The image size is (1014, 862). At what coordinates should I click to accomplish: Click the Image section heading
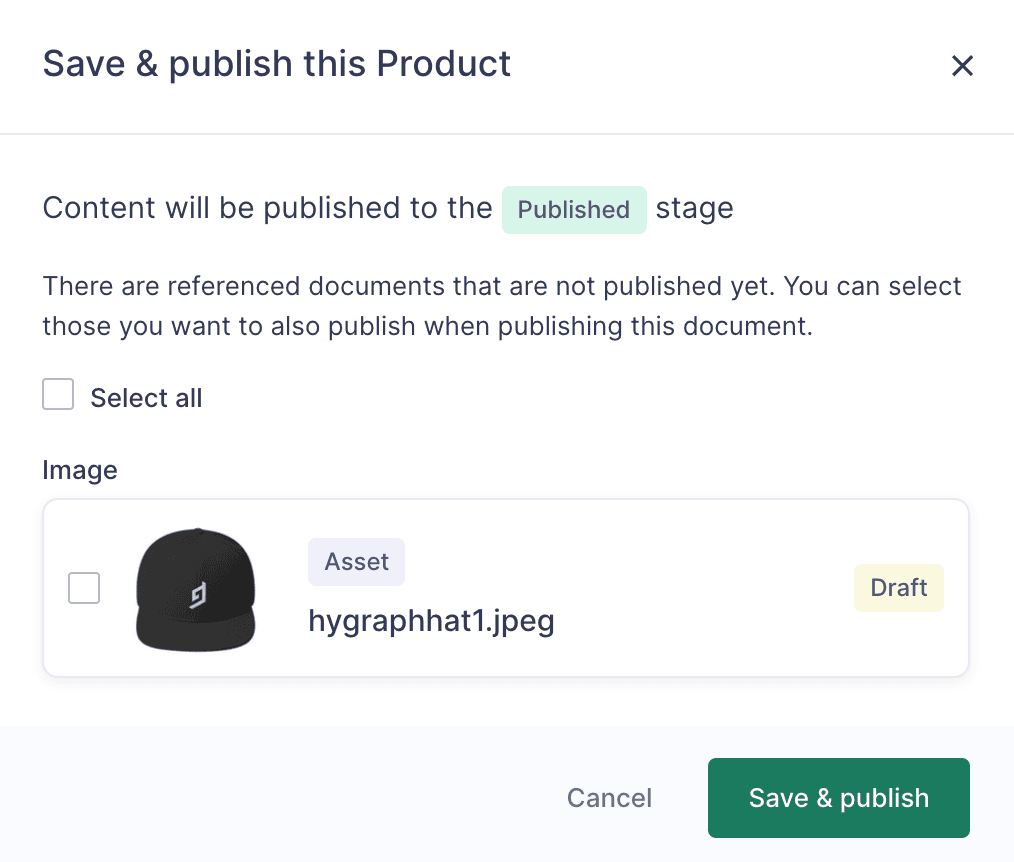pyautogui.click(x=80, y=470)
